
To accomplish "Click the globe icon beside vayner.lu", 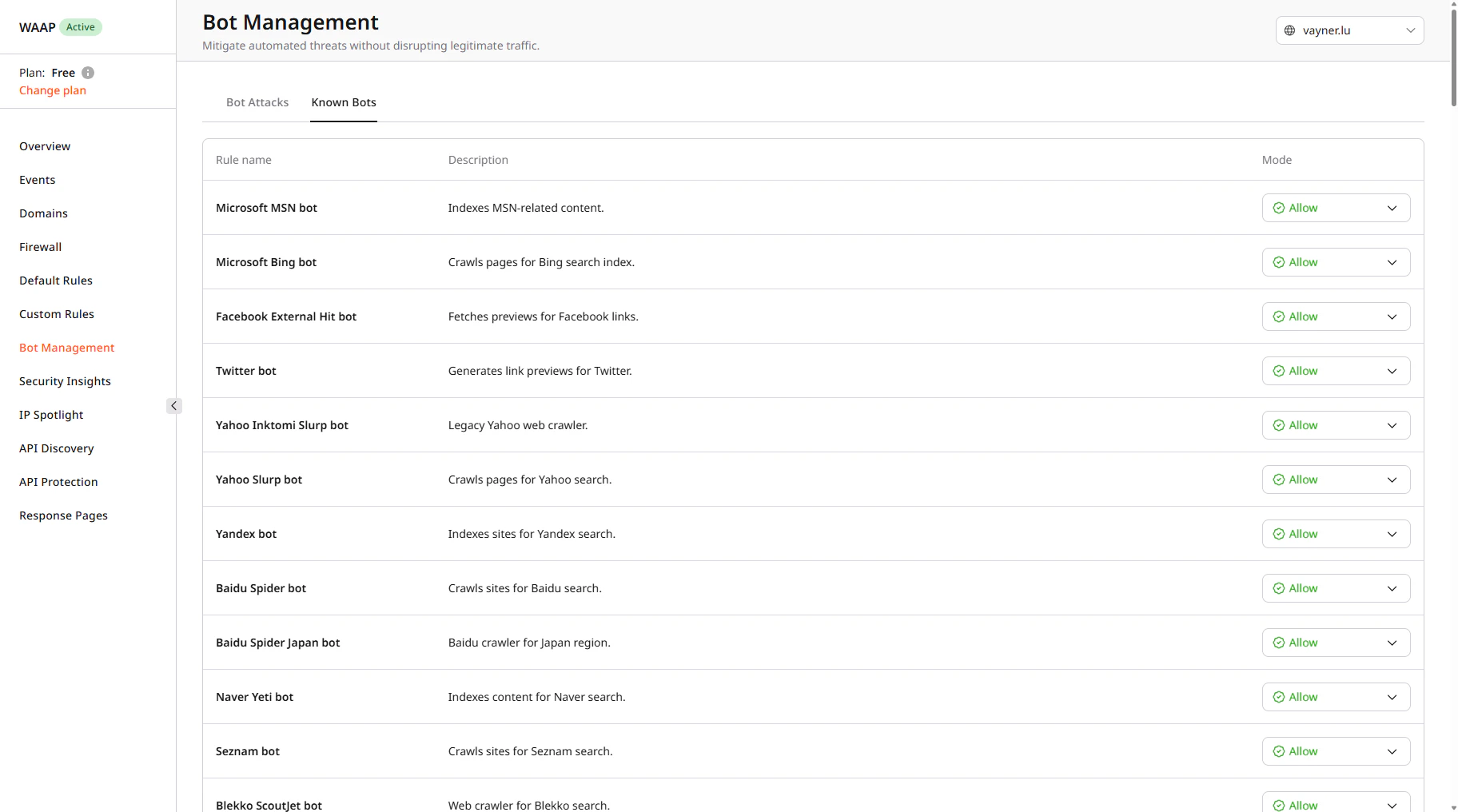I will coord(1289,30).
